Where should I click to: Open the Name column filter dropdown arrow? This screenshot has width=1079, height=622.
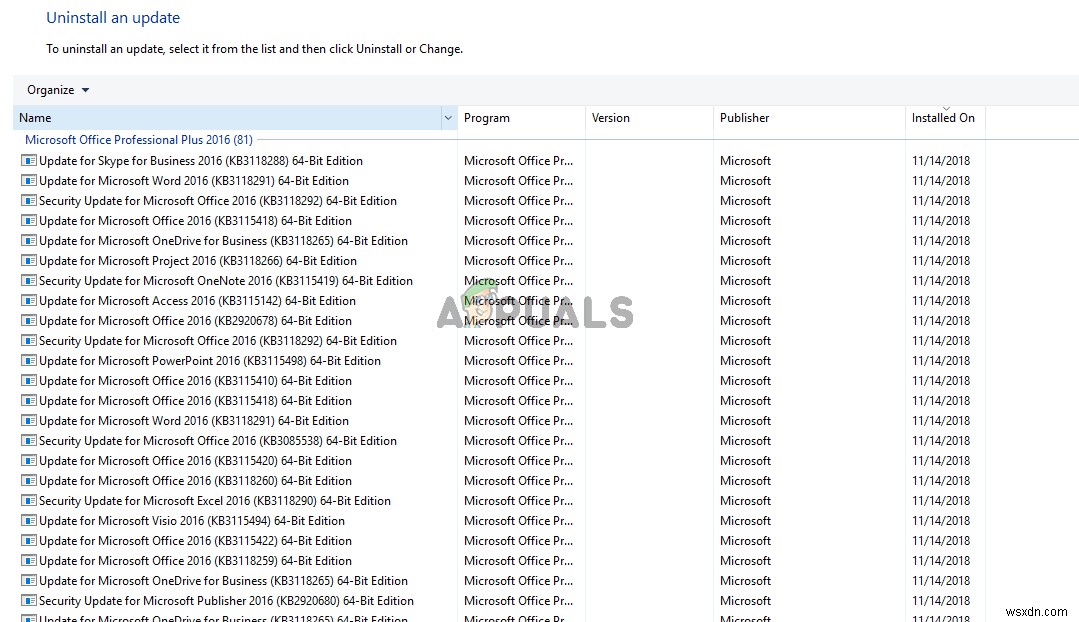click(x=448, y=118)
